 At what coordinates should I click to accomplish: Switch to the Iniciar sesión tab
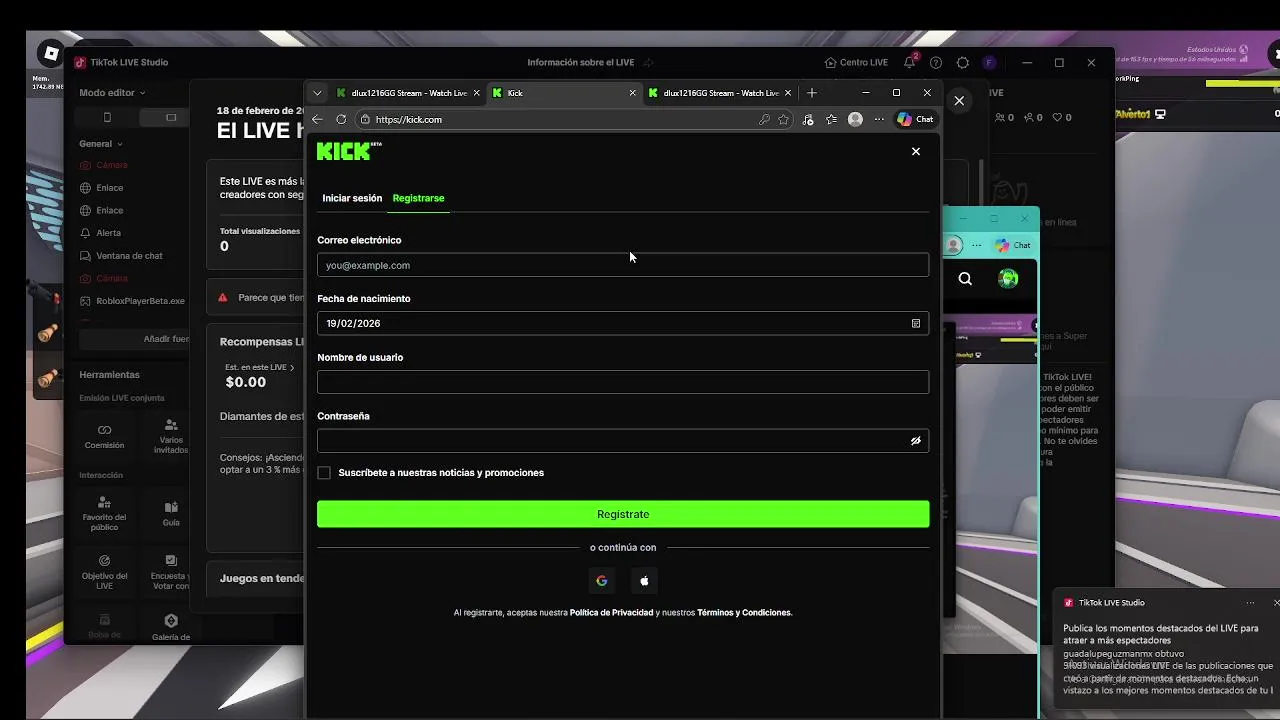(352, 198)
